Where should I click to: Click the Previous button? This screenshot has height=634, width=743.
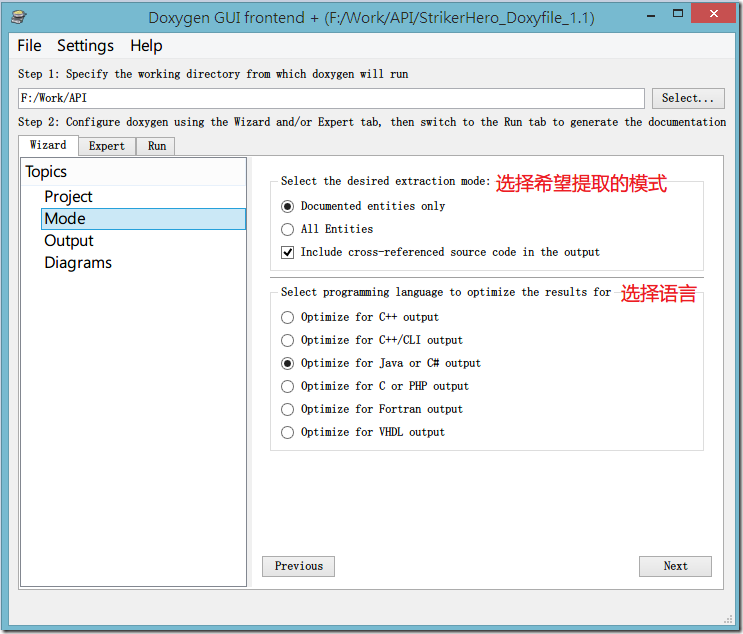pyautogui.click(x=299, y=566)
